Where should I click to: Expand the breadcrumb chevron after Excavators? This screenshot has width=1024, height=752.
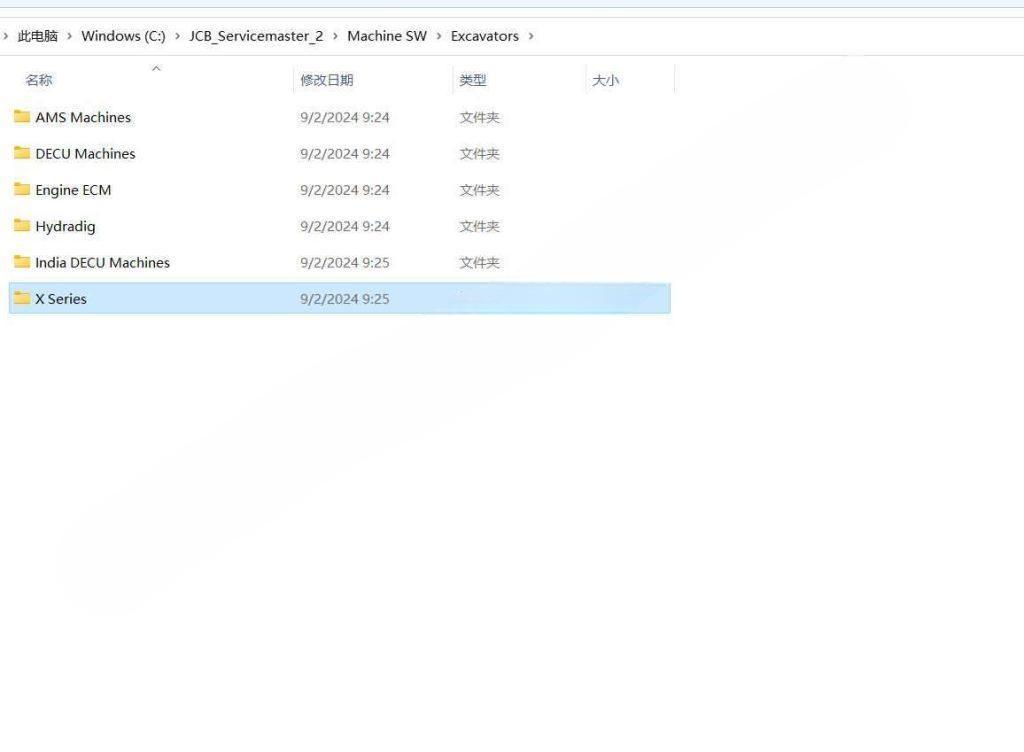[533, 35]
